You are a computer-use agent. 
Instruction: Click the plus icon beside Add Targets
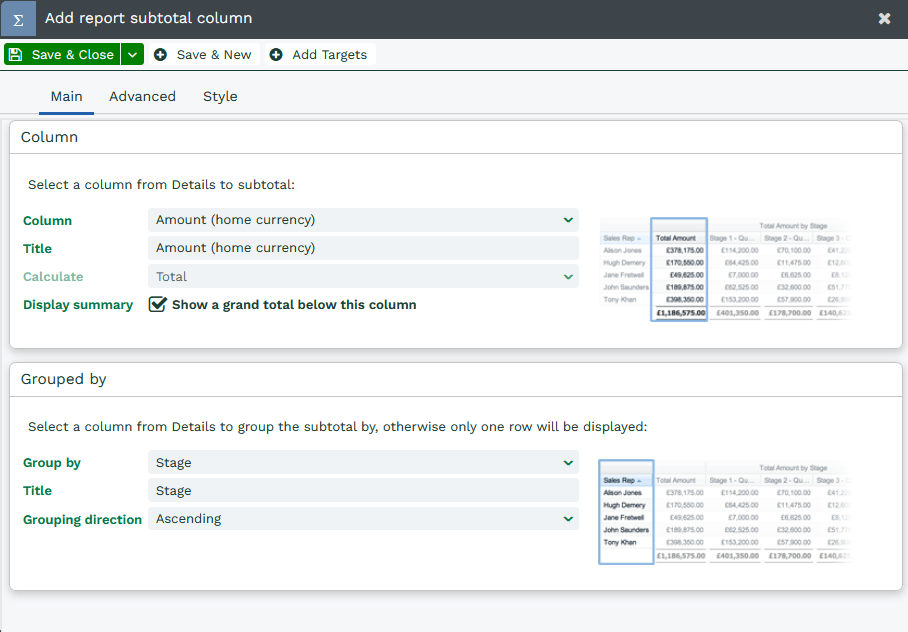tap(276, 55)
